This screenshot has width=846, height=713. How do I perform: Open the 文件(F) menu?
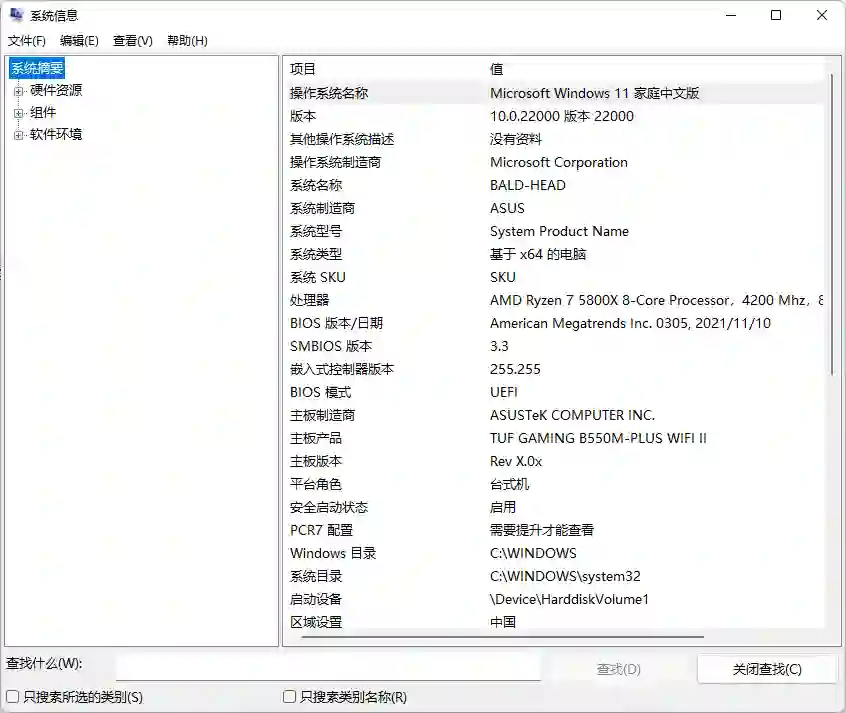[x=26, y=41]
